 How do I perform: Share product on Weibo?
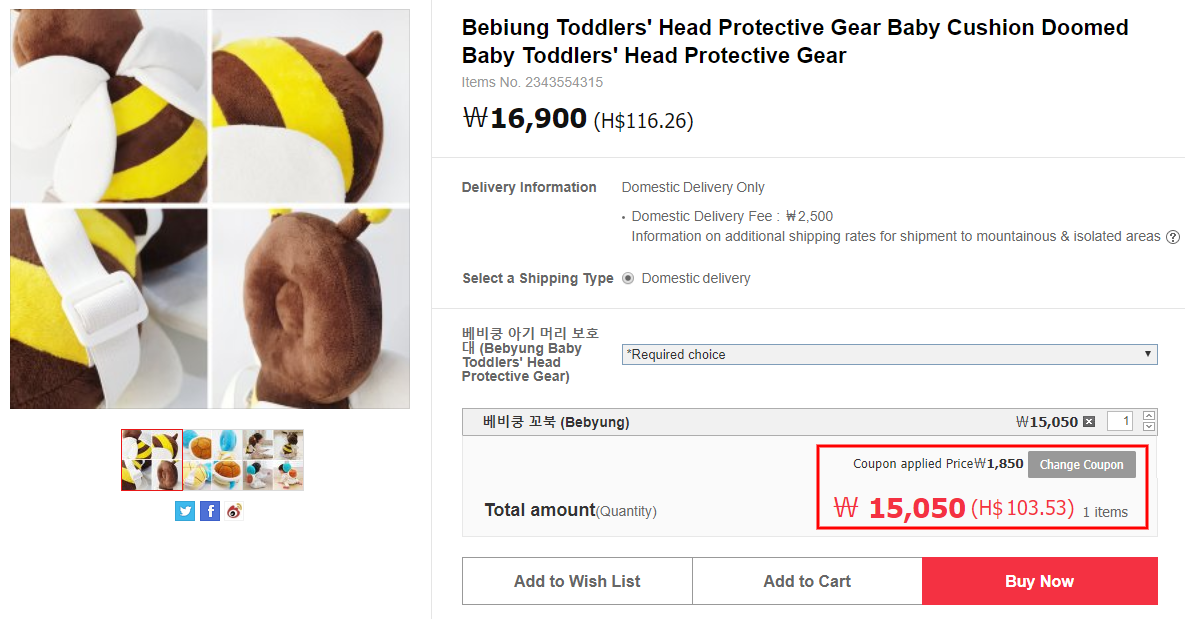tap(234, 511)
